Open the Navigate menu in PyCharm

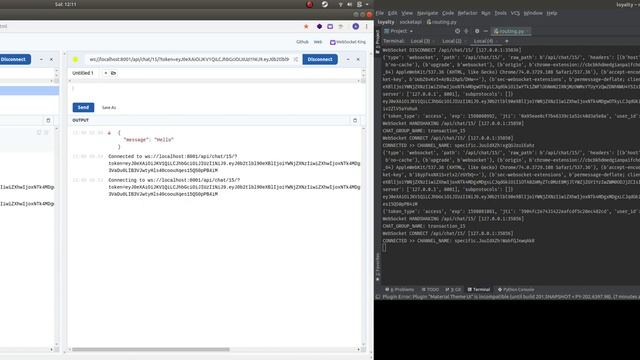tap(427, 13)
